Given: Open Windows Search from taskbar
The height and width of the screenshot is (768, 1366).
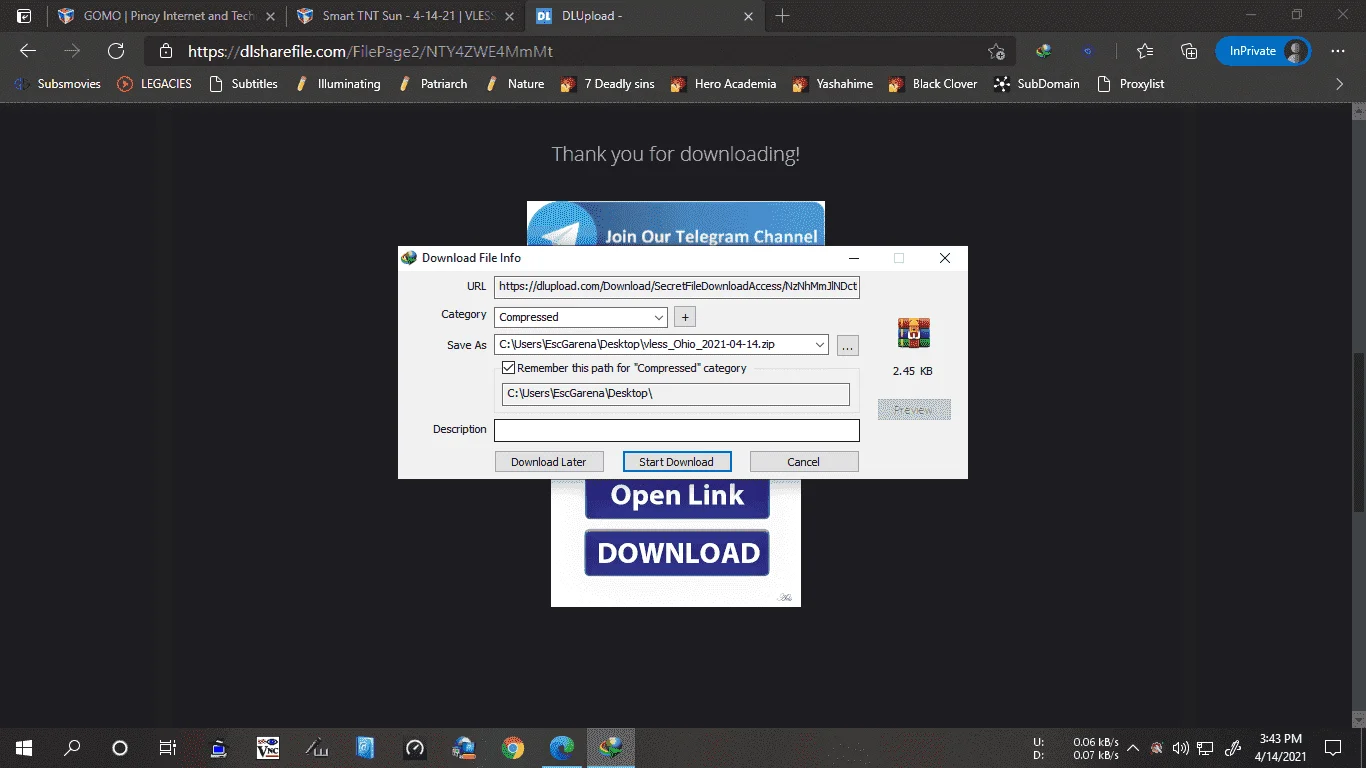Looking at the screenshot, I should (72, 747).
